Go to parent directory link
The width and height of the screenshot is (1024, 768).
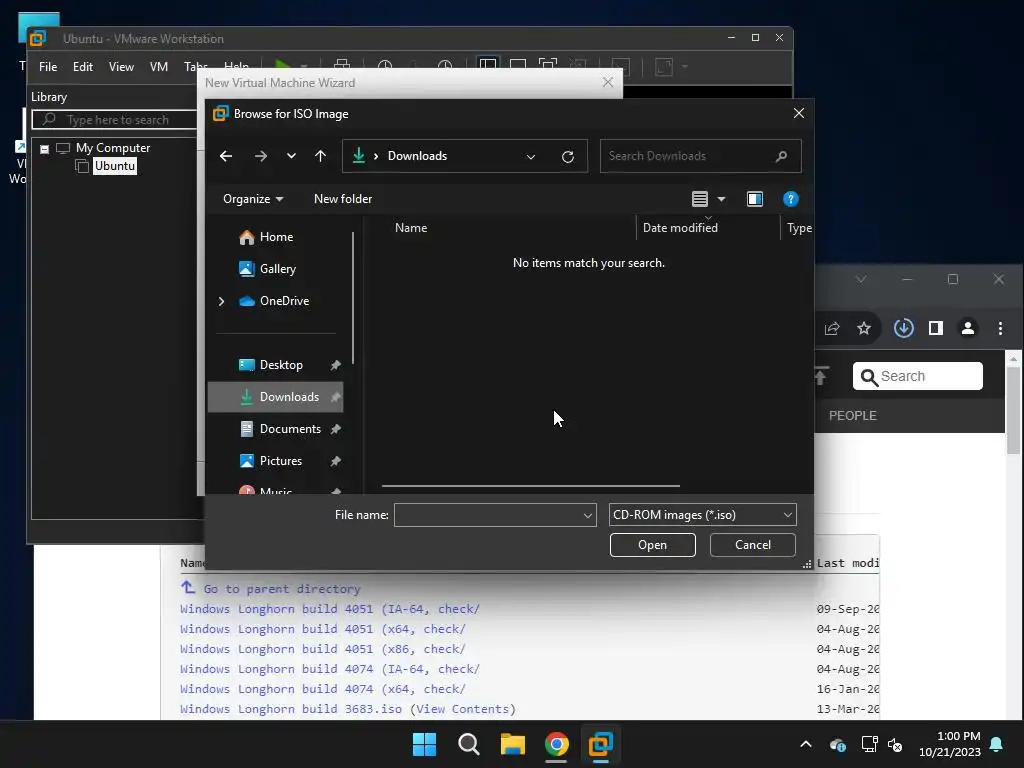[281, 589]
